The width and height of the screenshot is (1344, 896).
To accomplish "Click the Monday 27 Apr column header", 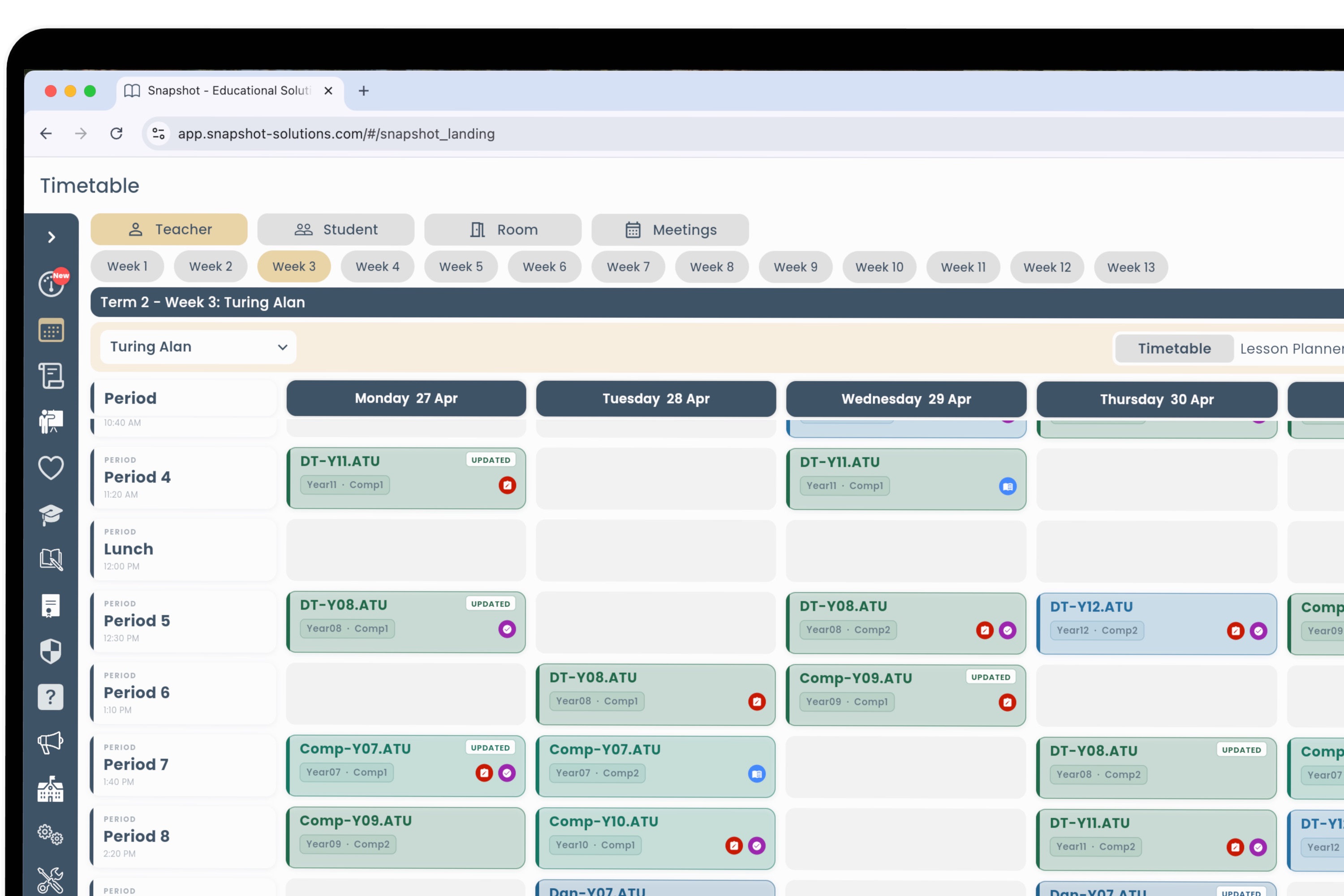I will (406, 398).
